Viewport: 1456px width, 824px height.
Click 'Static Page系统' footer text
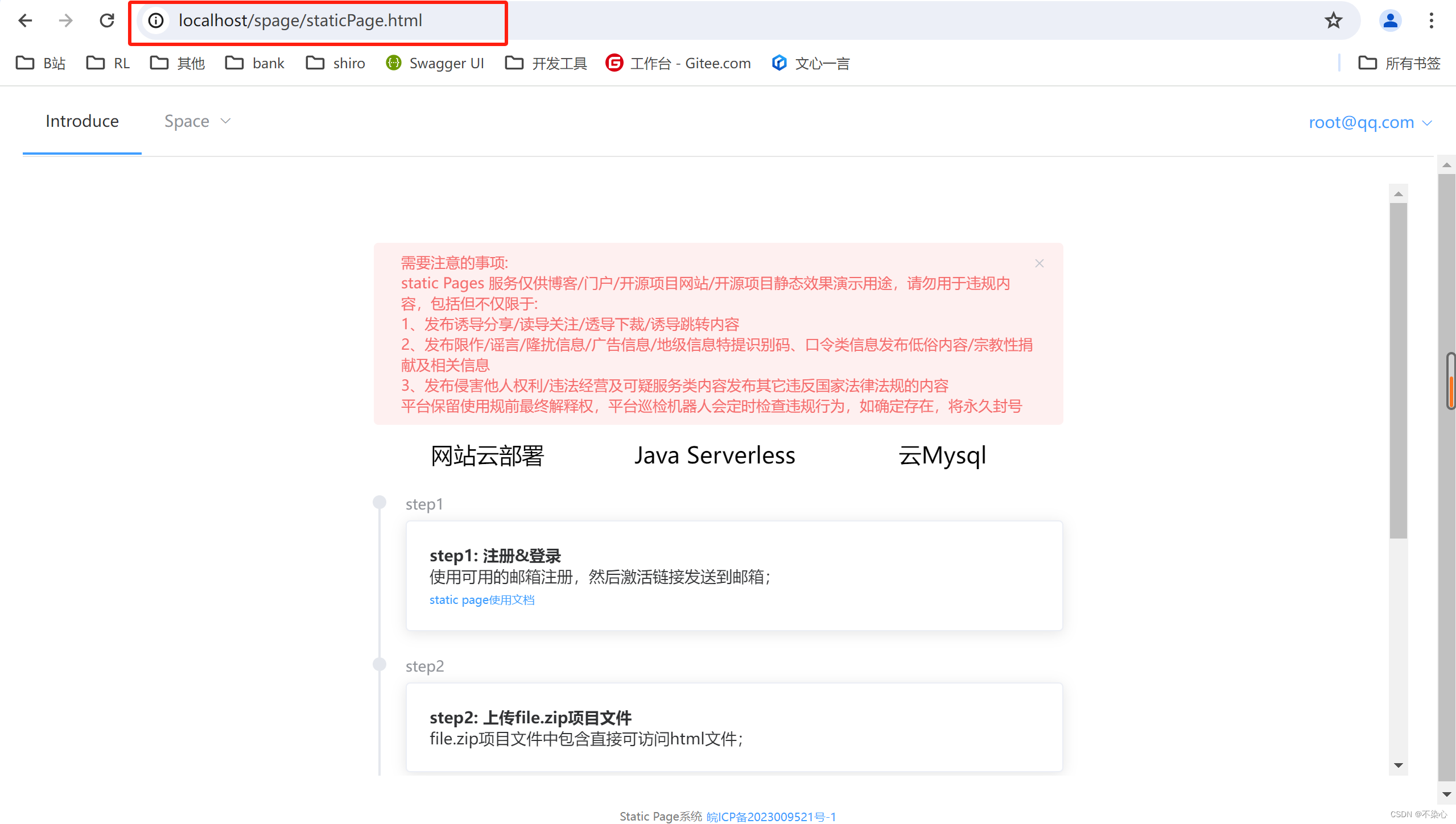661,817
